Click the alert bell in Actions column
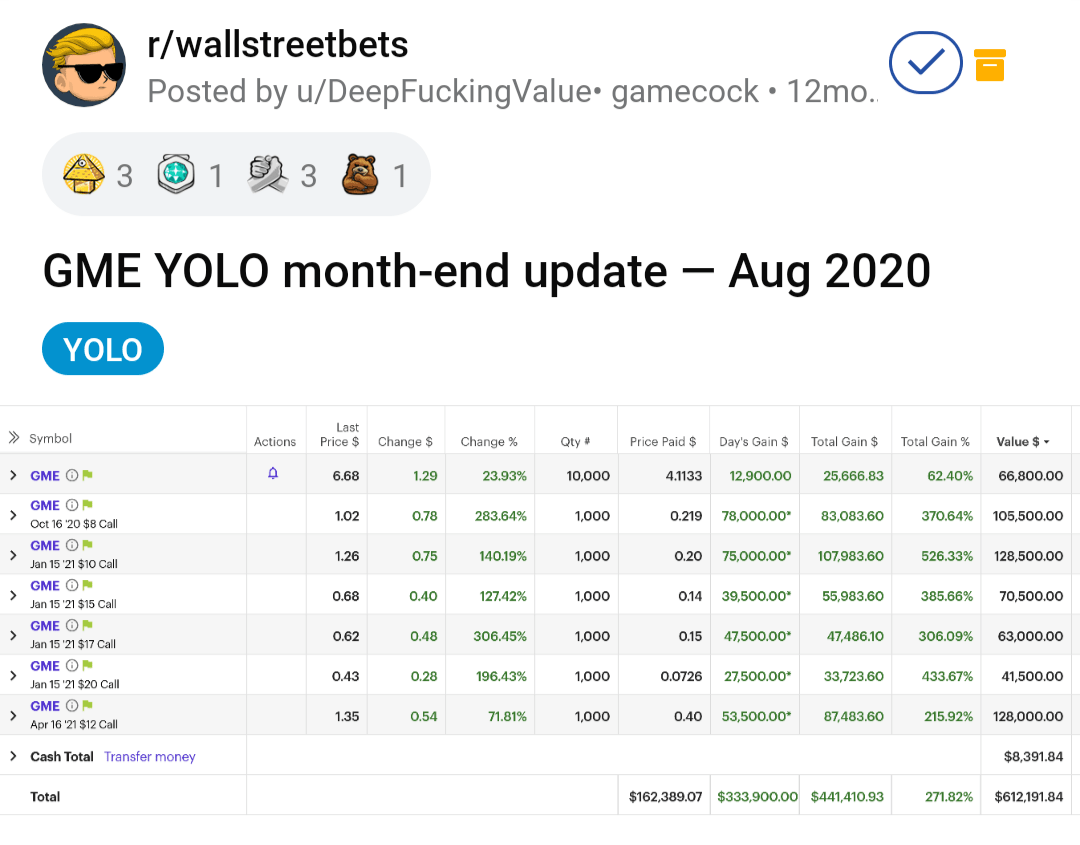 [273, 473]
